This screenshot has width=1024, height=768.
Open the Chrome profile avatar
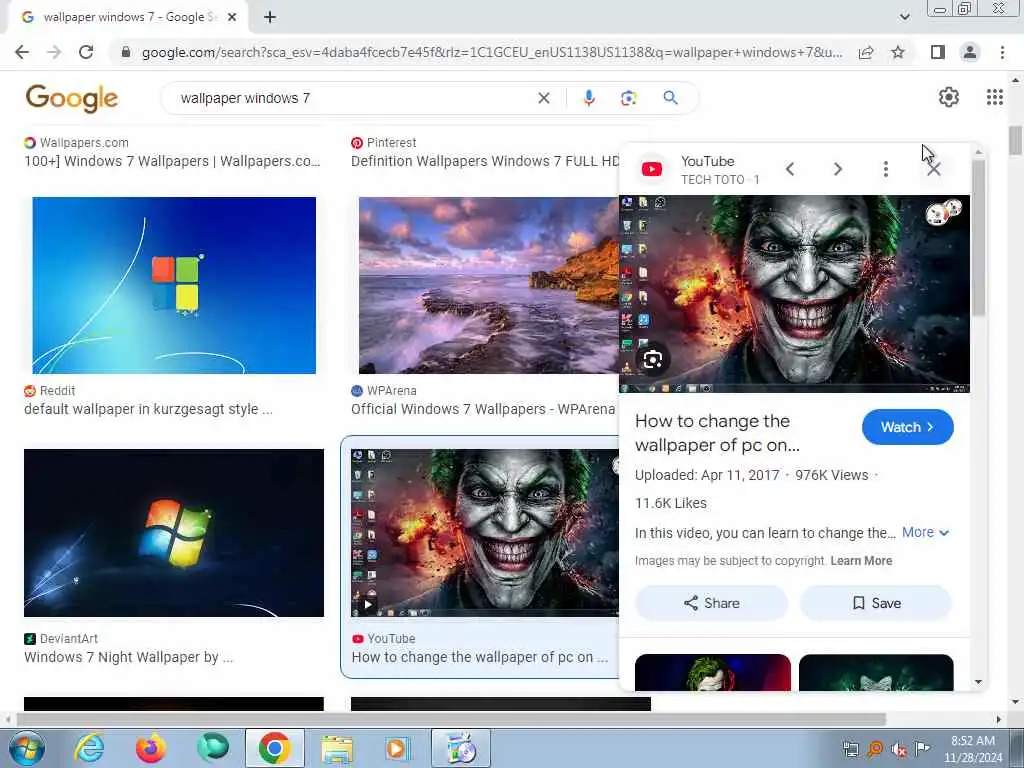point(970,52)
